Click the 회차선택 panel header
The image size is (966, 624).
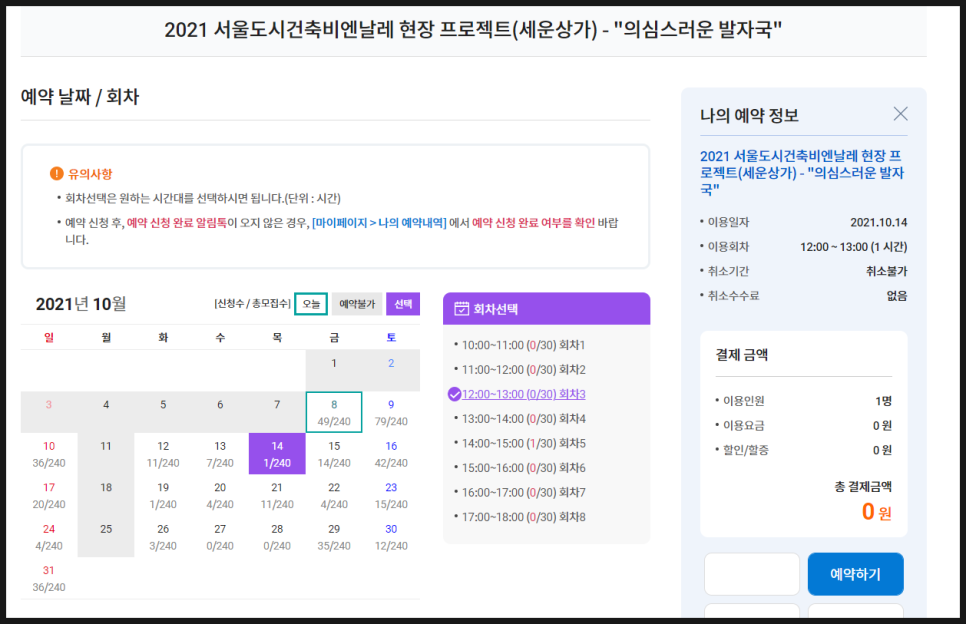[x=546, y=309]
